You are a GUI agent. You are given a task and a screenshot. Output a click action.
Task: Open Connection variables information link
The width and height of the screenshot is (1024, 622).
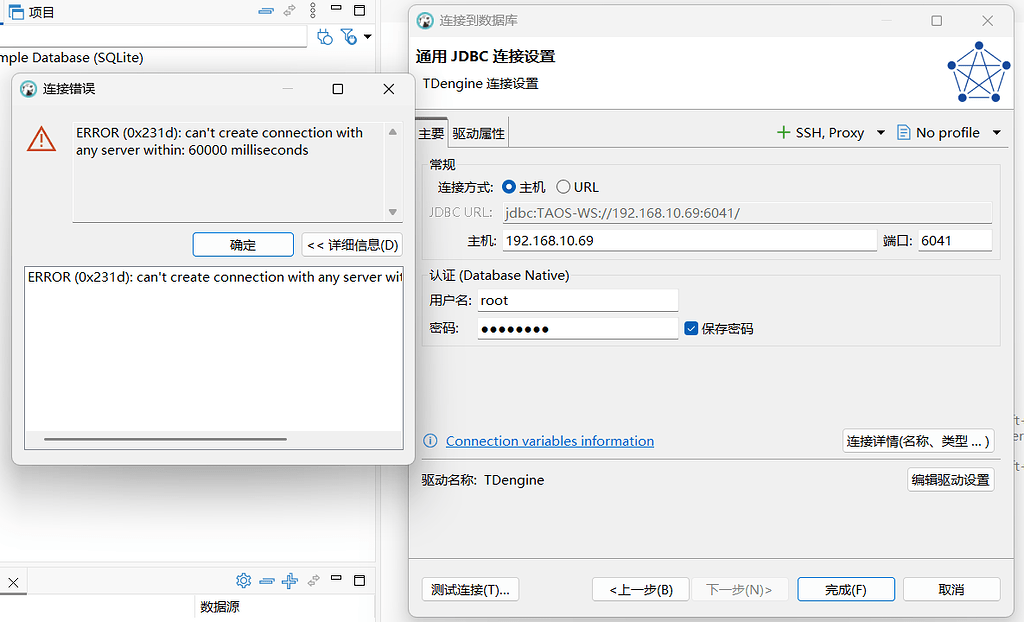tap(550, 441)
